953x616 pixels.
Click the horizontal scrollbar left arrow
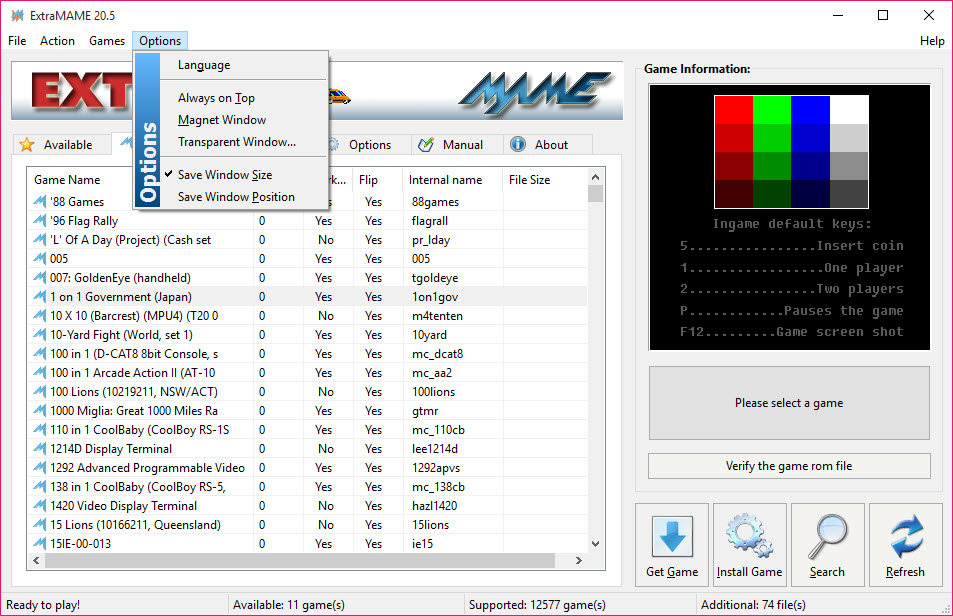tap(36, 560)
